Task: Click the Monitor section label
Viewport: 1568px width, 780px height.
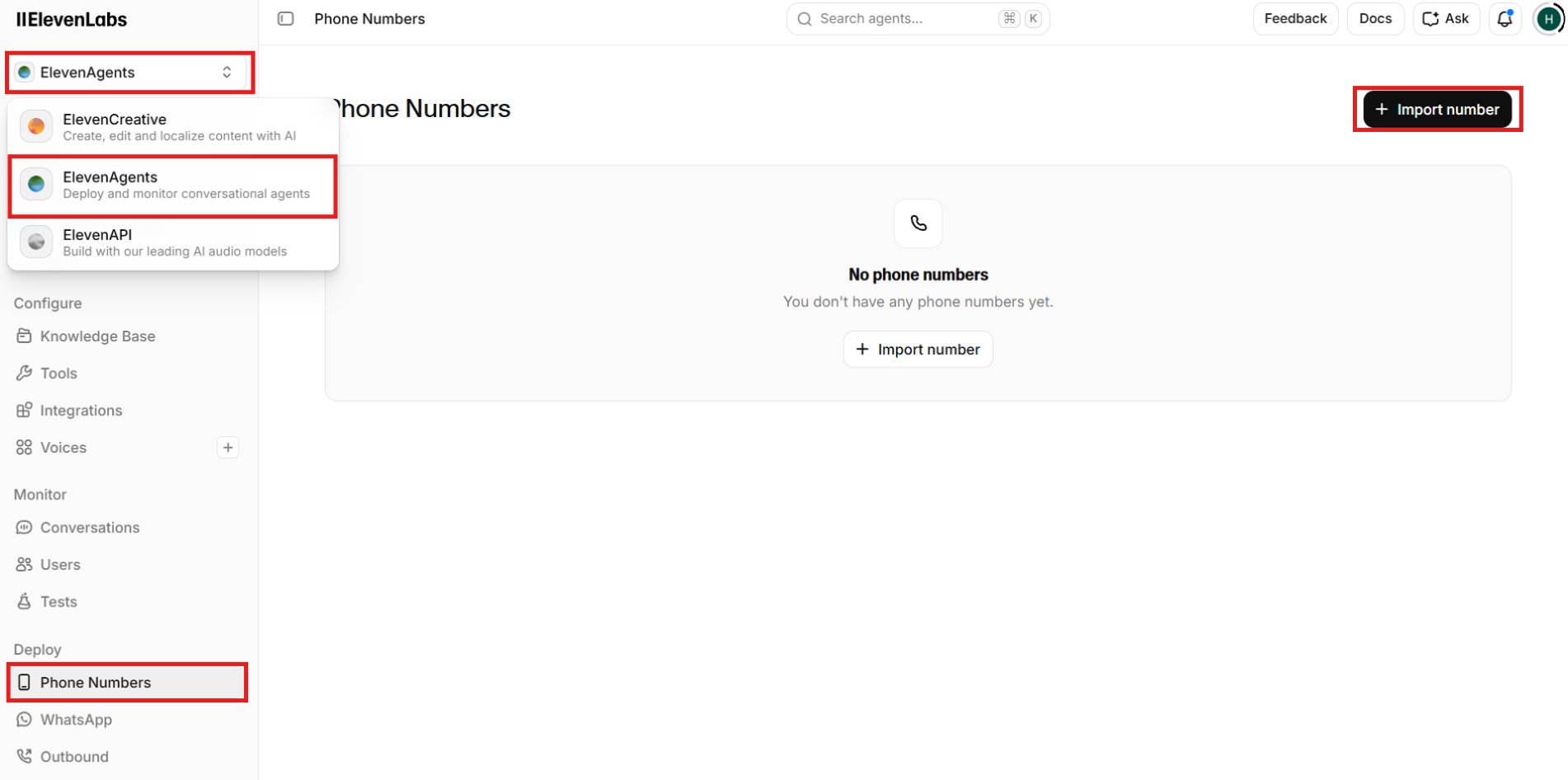Action: [40, 495]
